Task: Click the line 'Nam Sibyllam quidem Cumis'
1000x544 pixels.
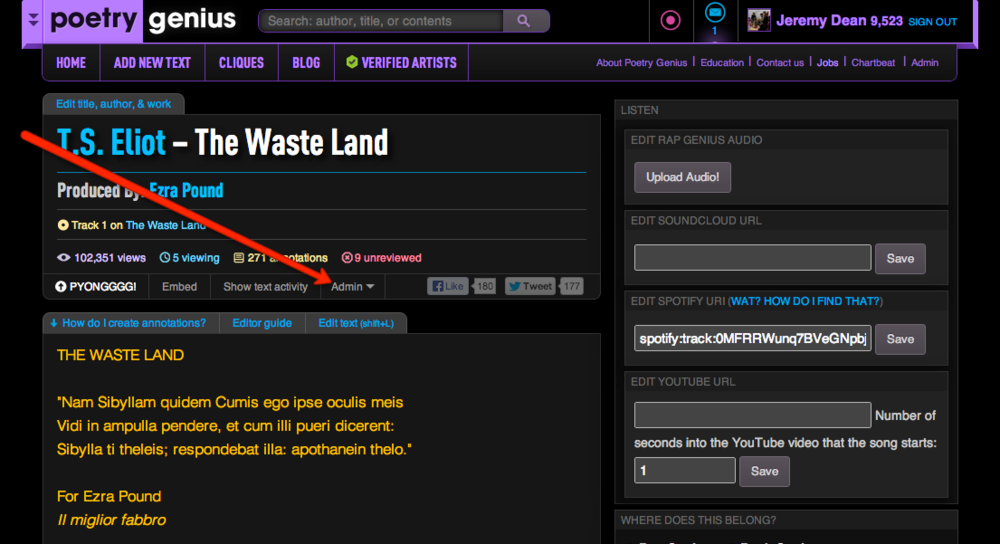Action: pos(230,402)
